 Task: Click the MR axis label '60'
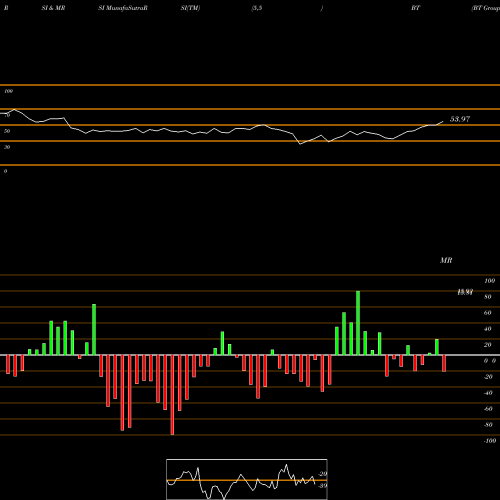click(488, 313)
